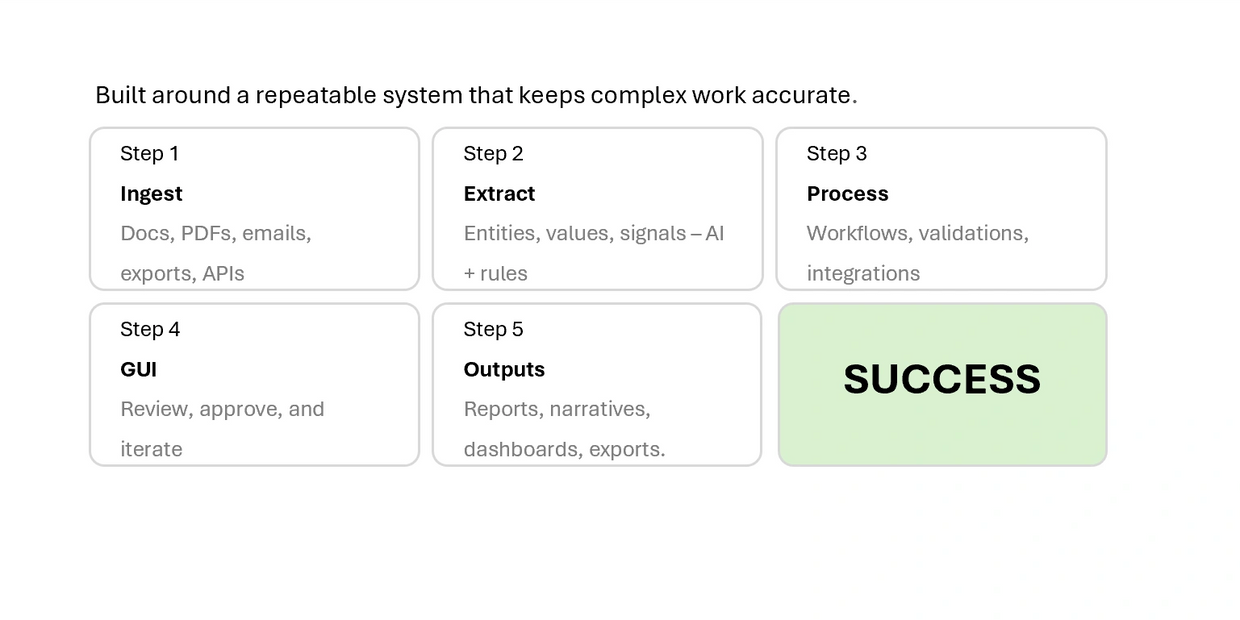Select the "iterate" text line

(151, 449)
